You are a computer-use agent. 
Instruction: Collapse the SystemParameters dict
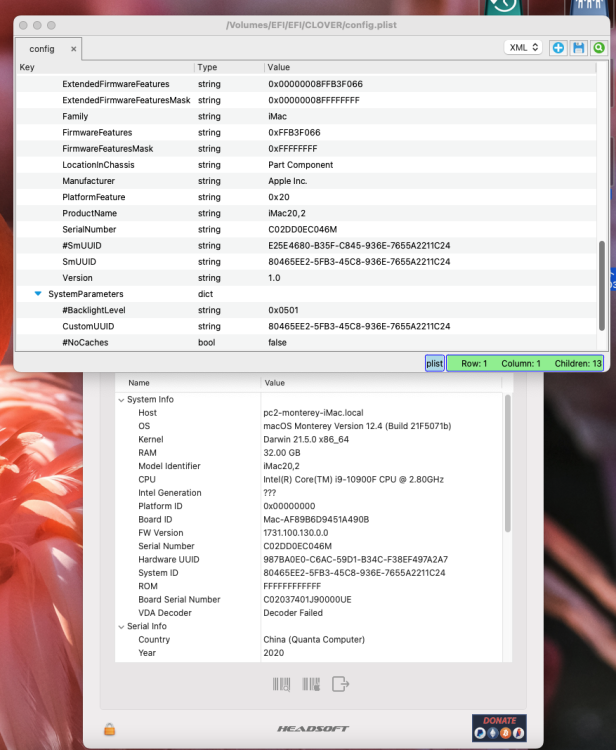(x=38, y=294)
